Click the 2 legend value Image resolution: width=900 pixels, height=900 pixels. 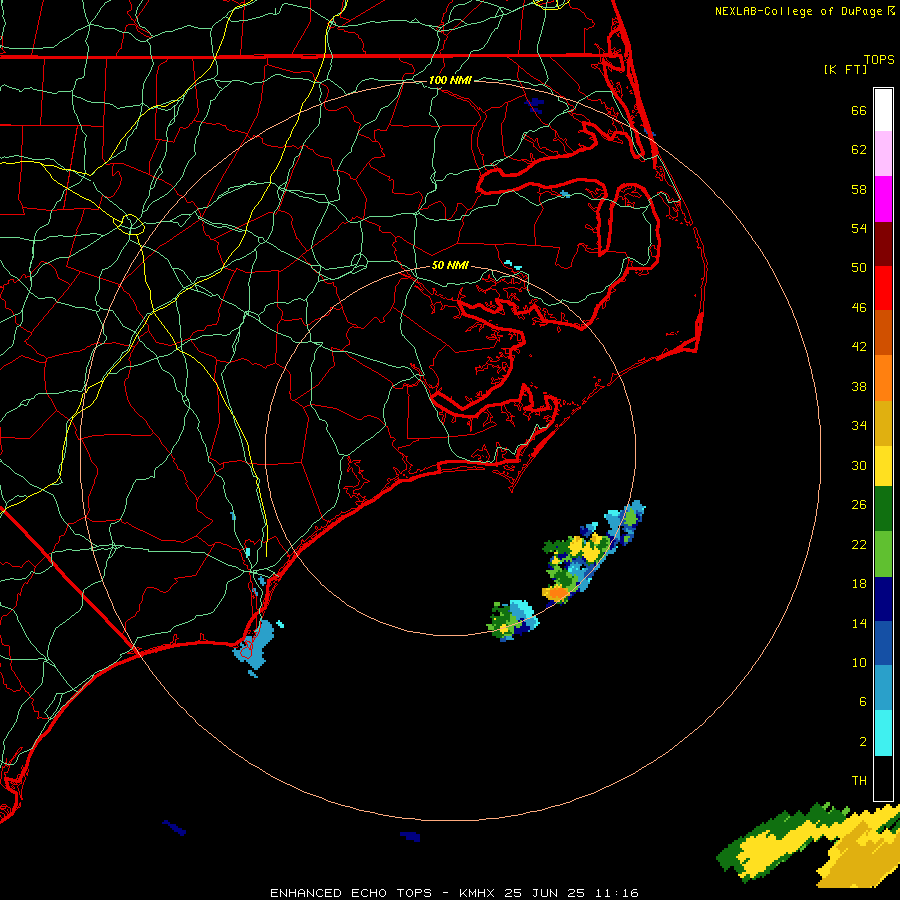pos(863,742)
